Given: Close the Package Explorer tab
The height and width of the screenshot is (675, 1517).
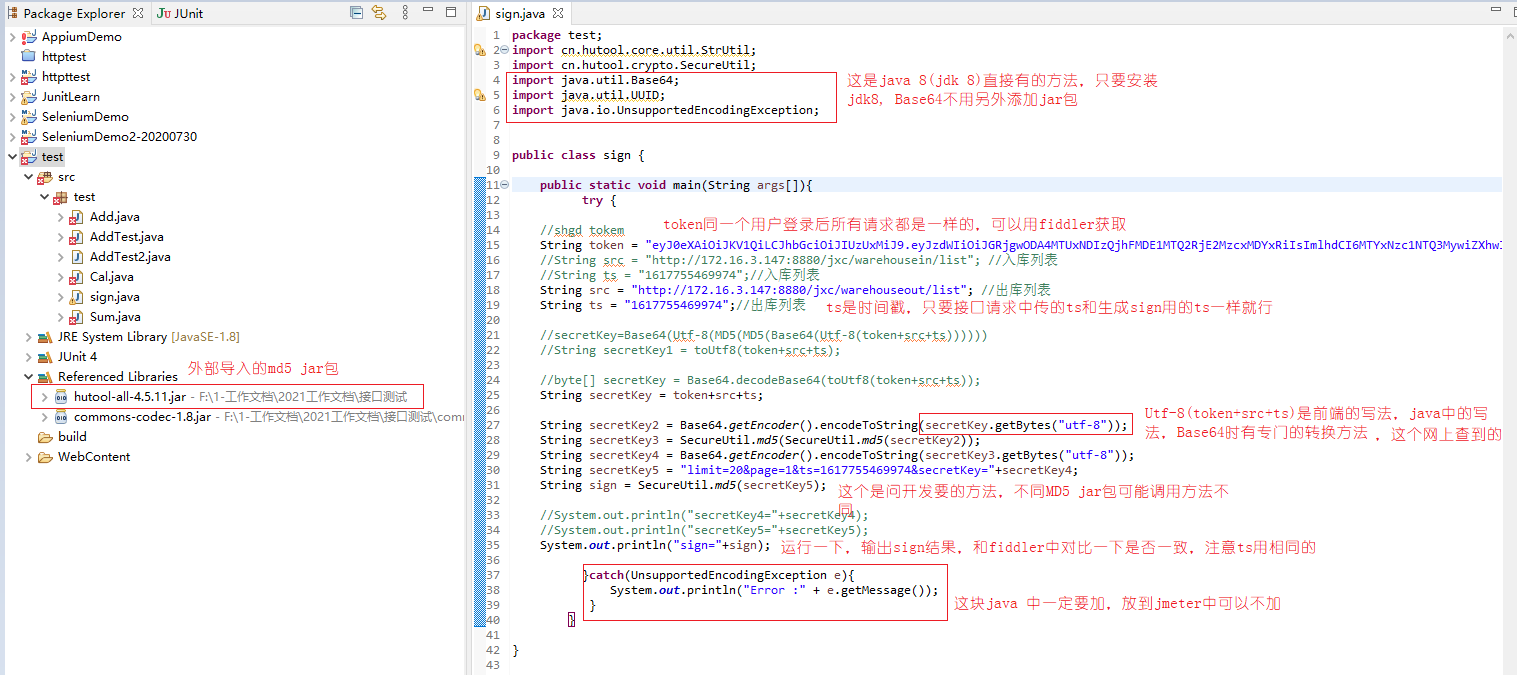Looking at the screenshot, I should point(139,14).
